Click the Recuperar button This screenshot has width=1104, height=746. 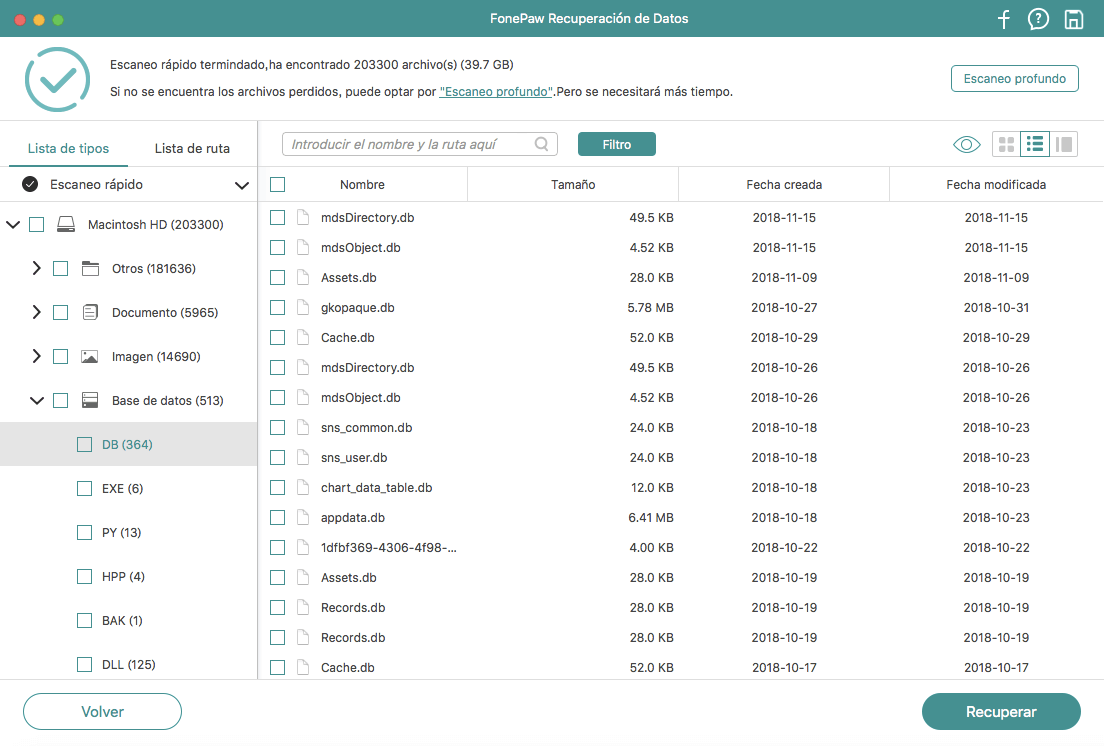pyautogui.click(x=1001, y=712)
